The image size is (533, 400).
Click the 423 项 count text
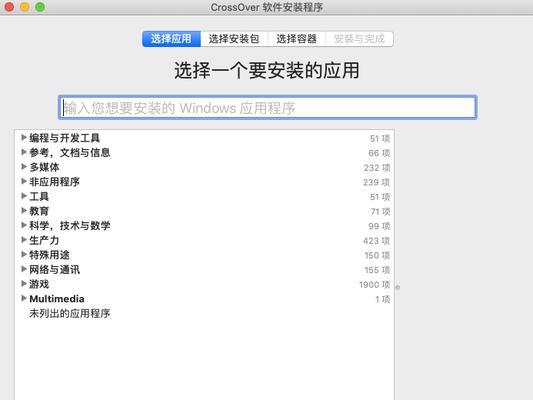377,241
